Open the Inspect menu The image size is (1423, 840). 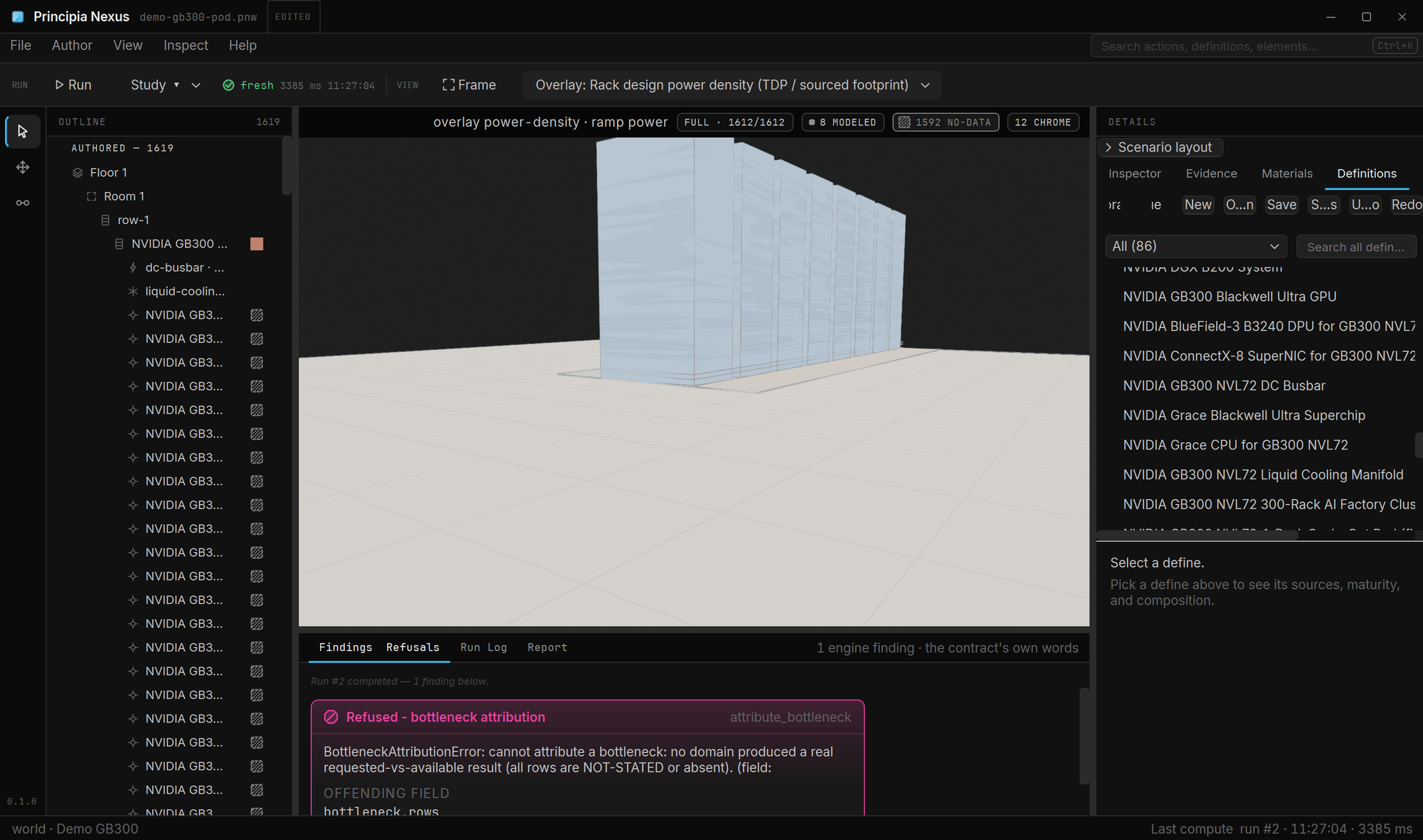click(x=186, y=46)
